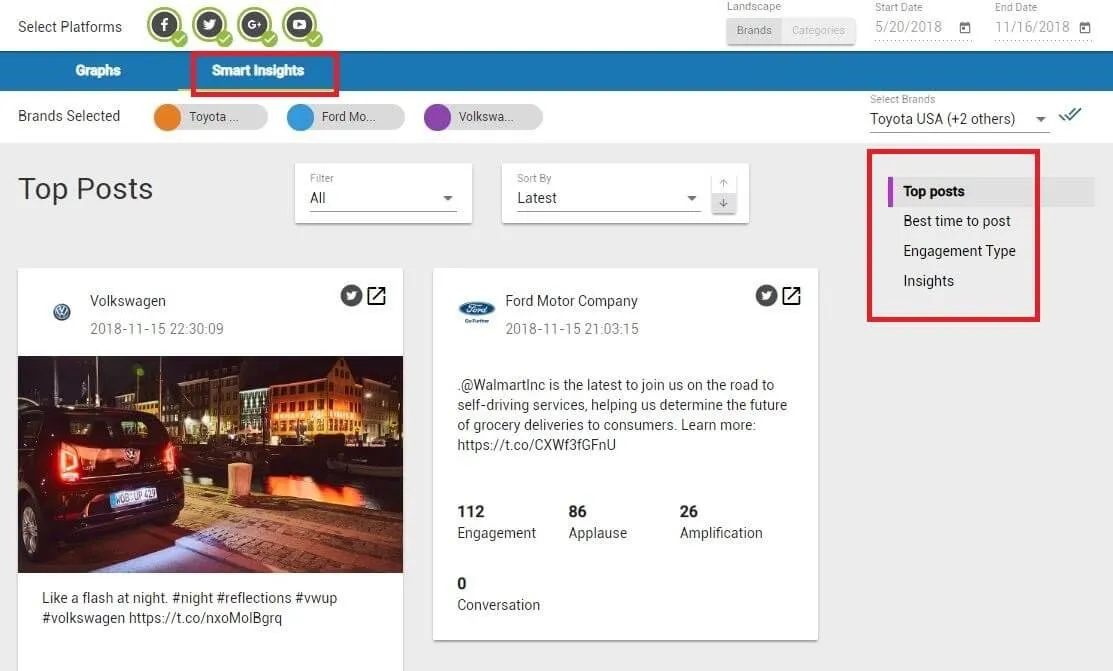Open the End Date calendar picker
1113x671 pixels.
point(1085,28)
